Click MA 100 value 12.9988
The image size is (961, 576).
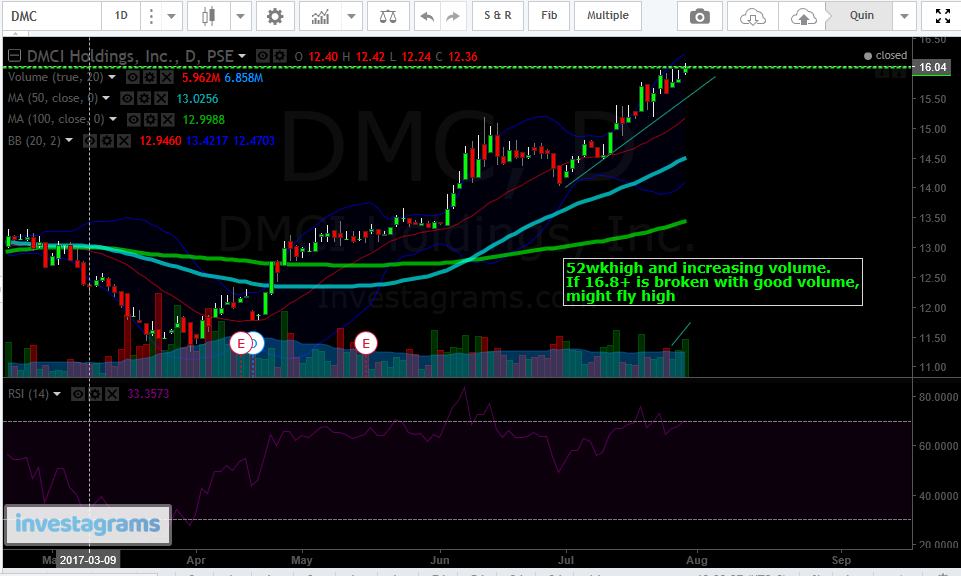pyautogui.click(x=203, y=120)
